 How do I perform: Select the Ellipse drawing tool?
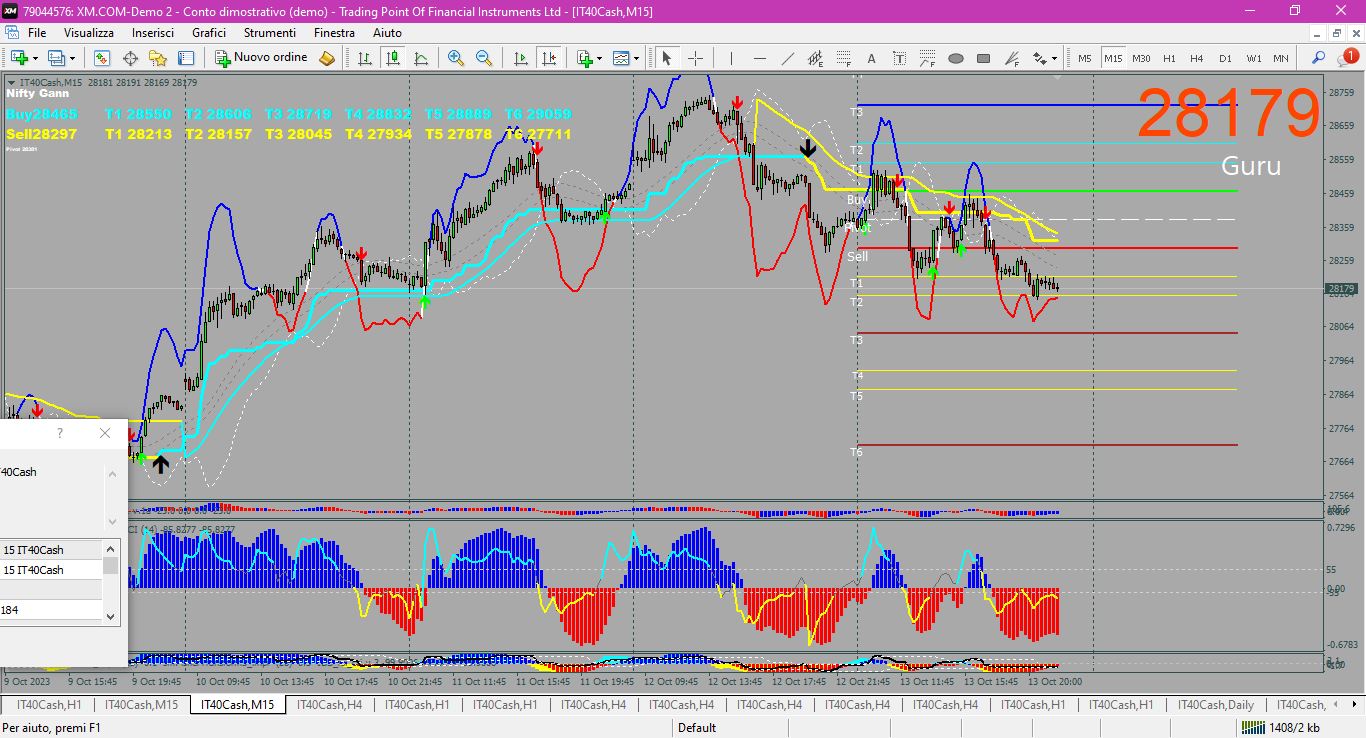pos(955,58)
